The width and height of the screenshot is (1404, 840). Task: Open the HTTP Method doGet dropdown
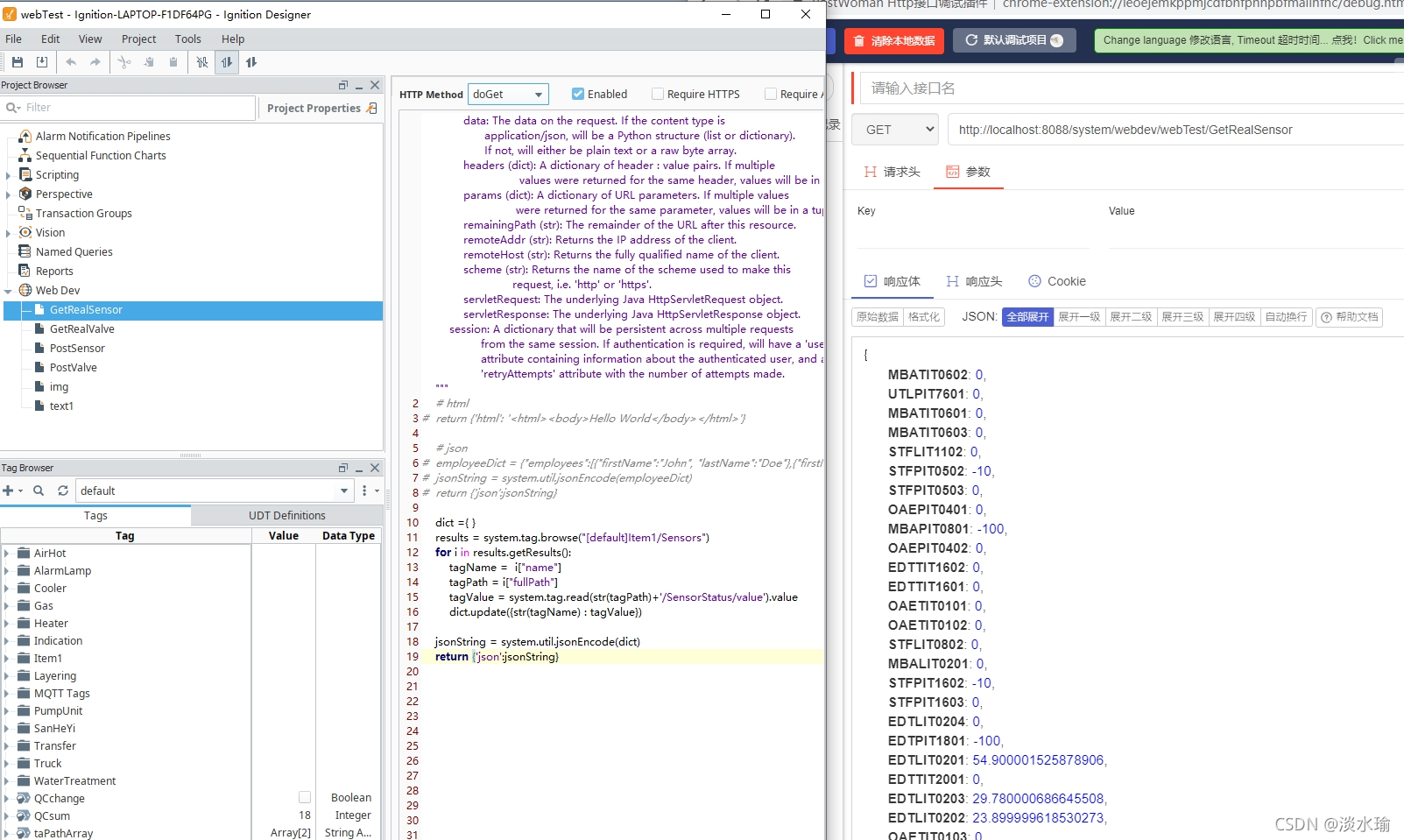[509, 94]
